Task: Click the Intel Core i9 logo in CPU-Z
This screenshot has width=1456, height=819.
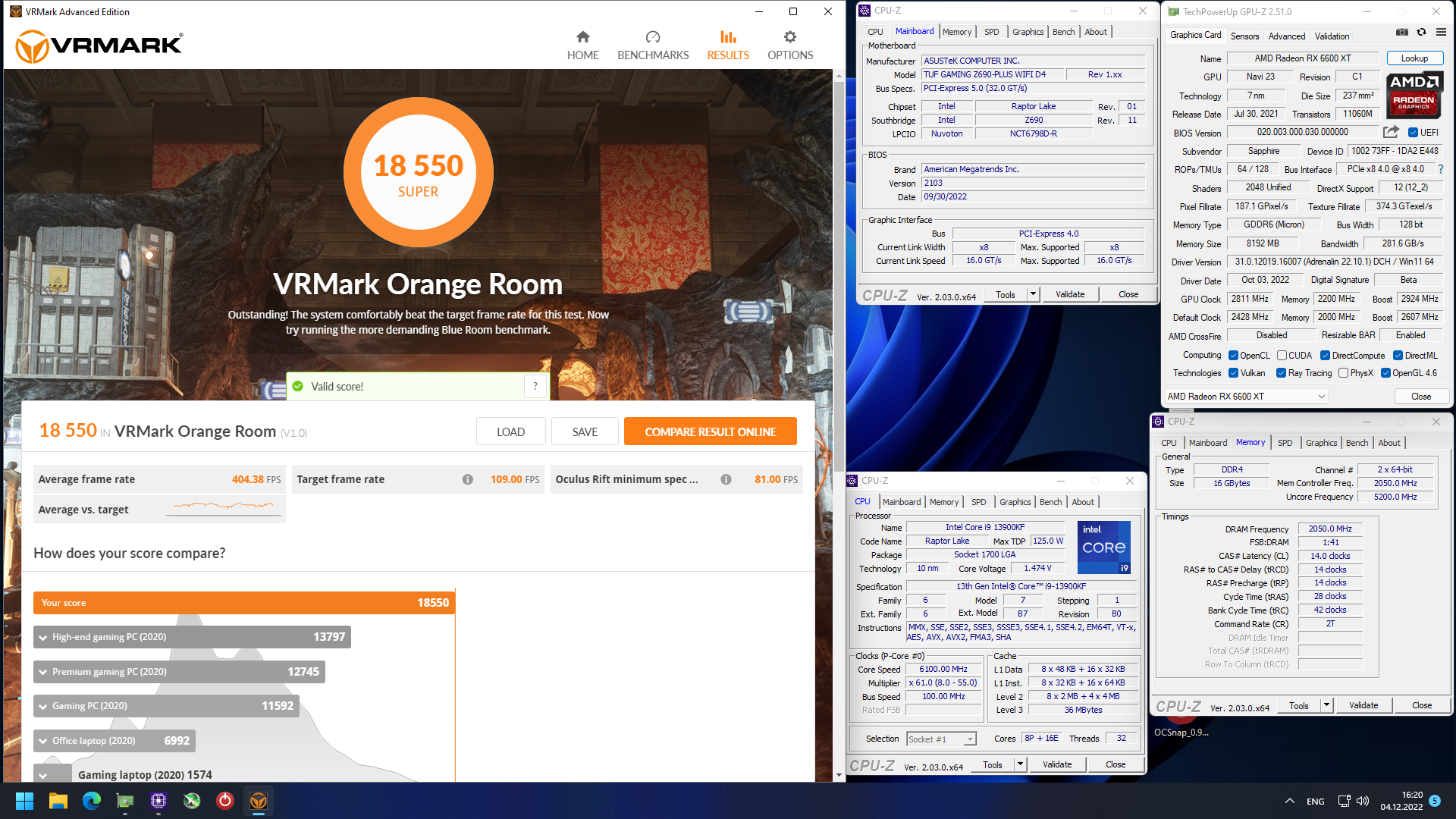Action: (x=1104, y=547)
